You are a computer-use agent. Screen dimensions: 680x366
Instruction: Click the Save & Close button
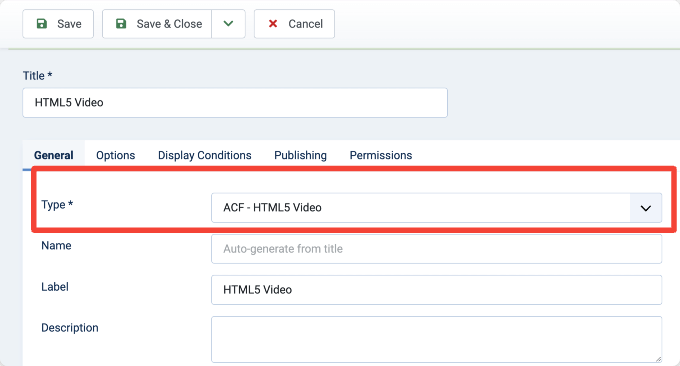point(157,24)
